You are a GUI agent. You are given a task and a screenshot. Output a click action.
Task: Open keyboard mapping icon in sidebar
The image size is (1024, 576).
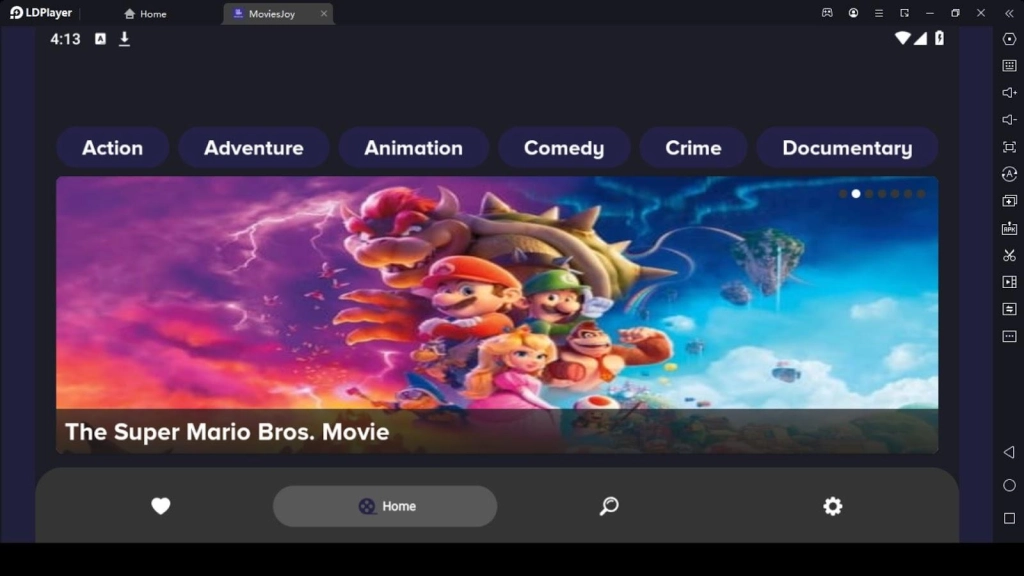point(1009,65)
